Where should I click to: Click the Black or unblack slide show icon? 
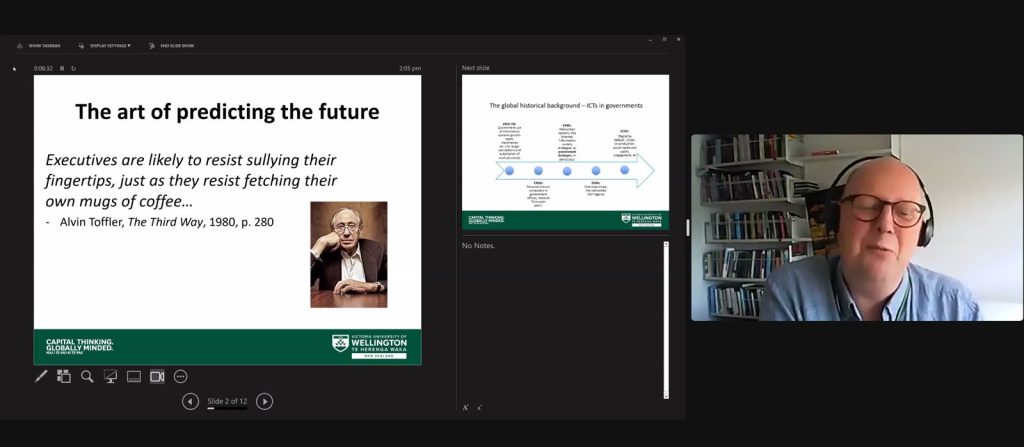[x=110, y=376]
